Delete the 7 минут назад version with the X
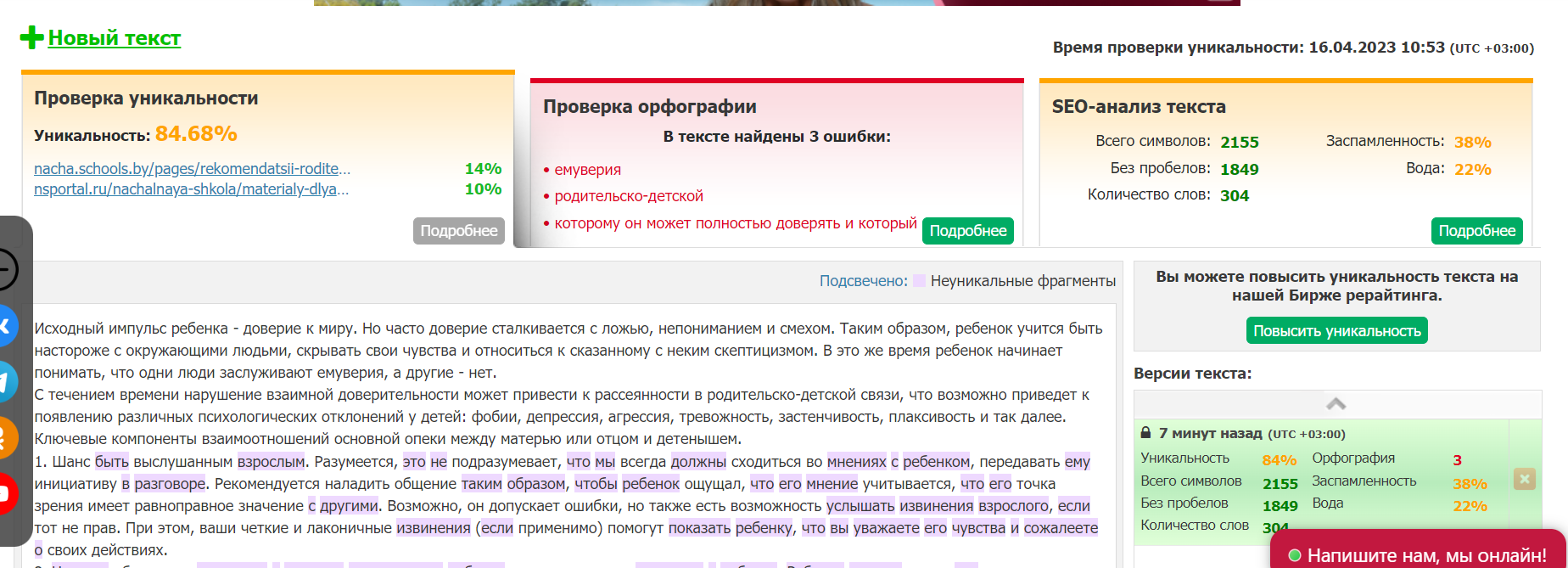Viewport: 1568px width, 568px height. (x=1525, y=479)
